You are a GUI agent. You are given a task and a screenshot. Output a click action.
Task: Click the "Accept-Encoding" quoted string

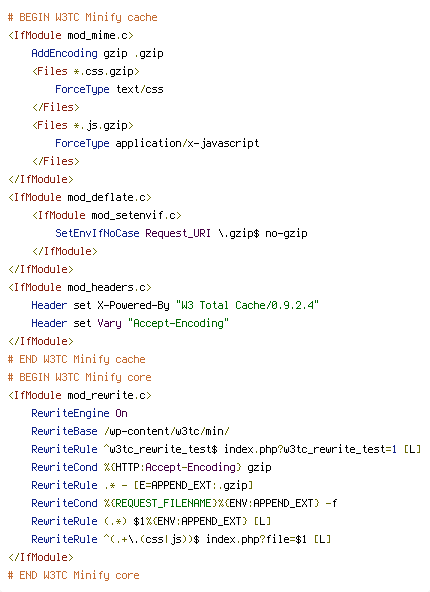178,323
